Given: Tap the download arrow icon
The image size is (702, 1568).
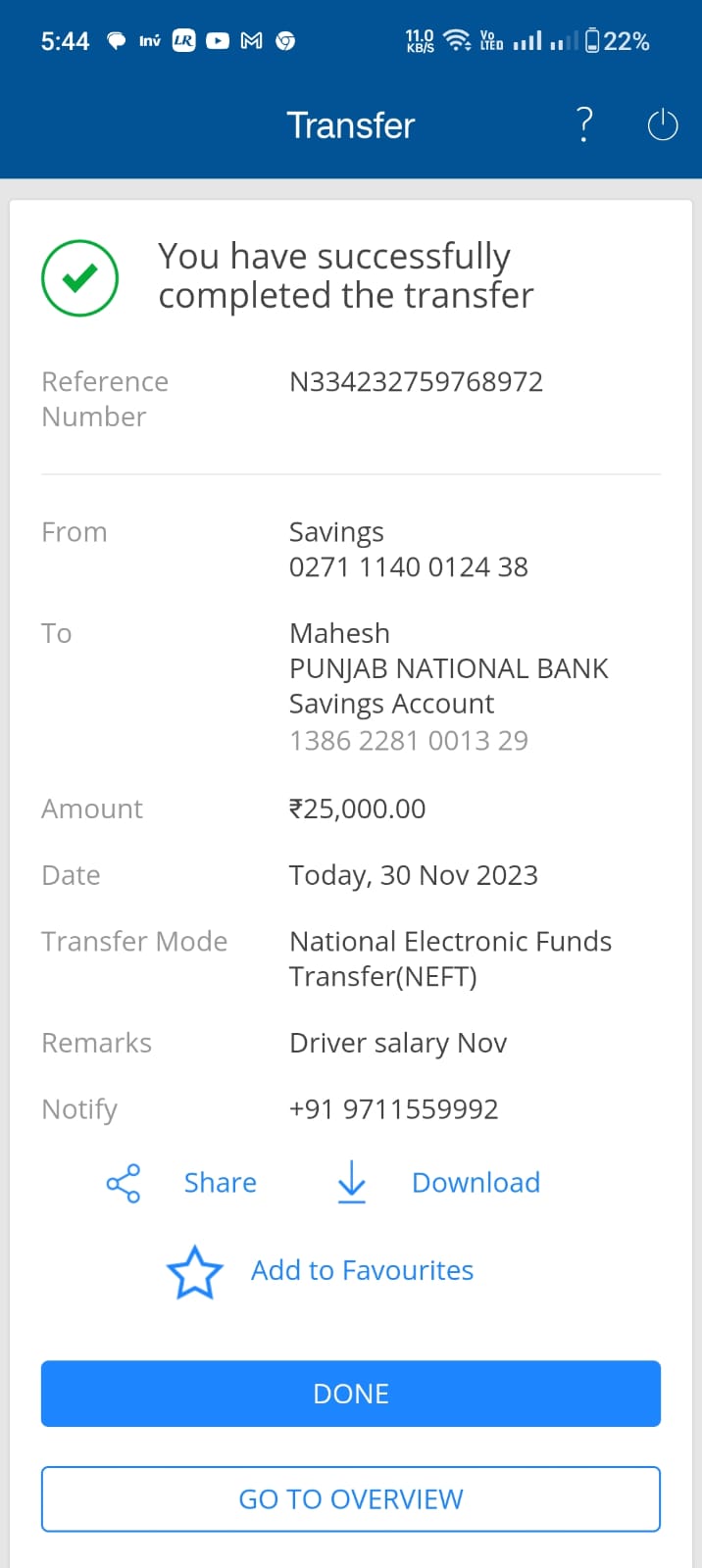Looking at the screenshot, I should (x=351, y=1183).
